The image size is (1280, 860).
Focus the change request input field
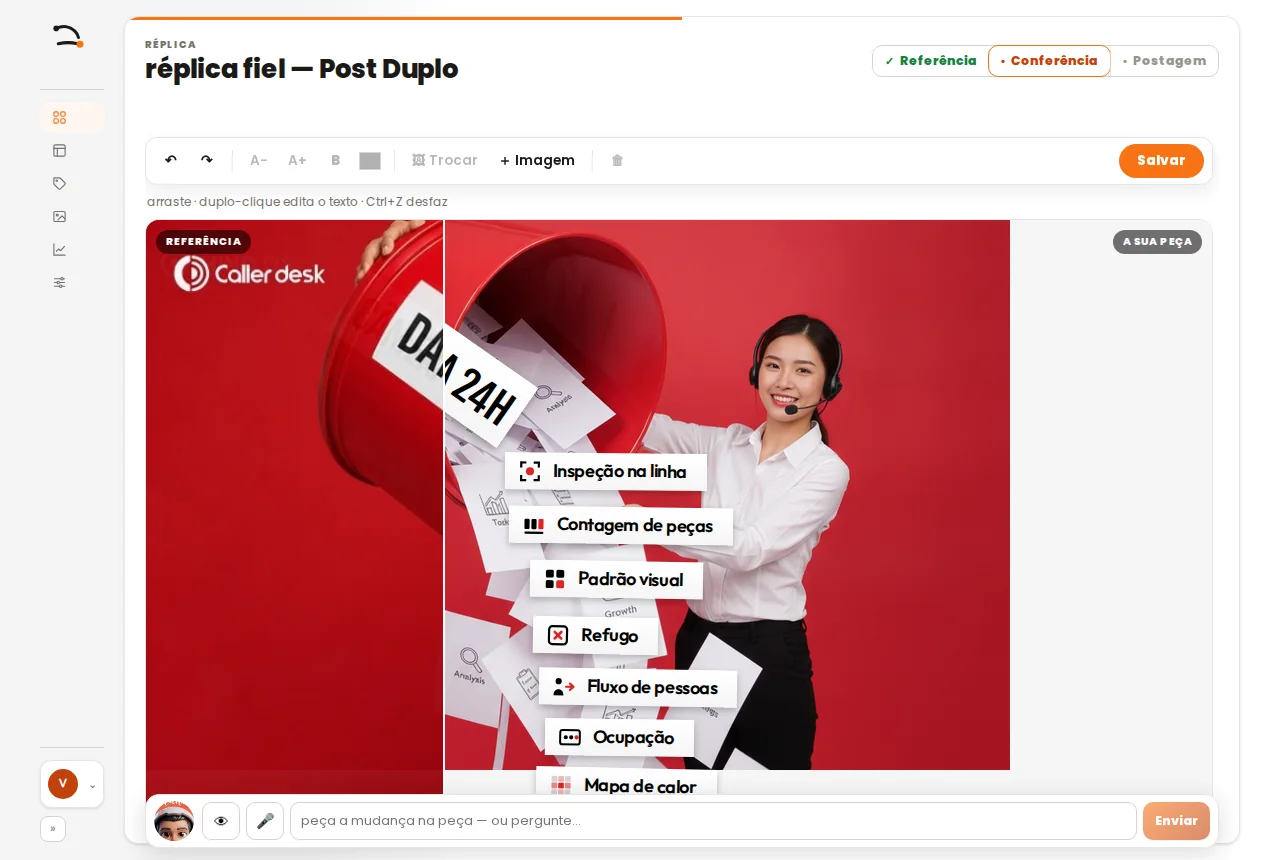click(713, 821)
